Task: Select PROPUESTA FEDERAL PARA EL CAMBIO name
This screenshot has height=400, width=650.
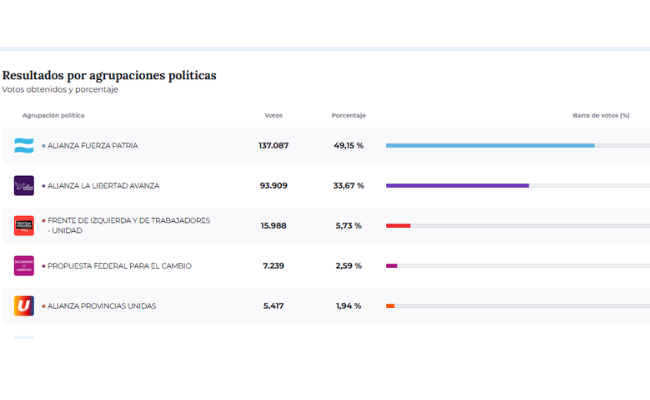Action: 120,266
